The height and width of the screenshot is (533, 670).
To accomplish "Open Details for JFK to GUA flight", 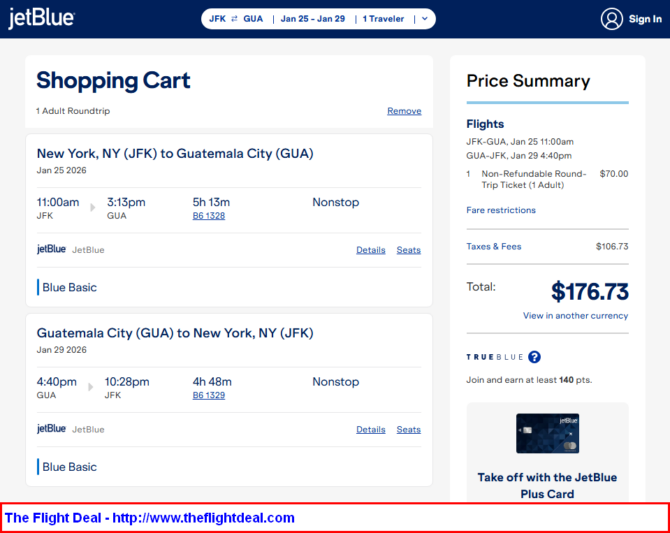I will click(x=370, y=250).
